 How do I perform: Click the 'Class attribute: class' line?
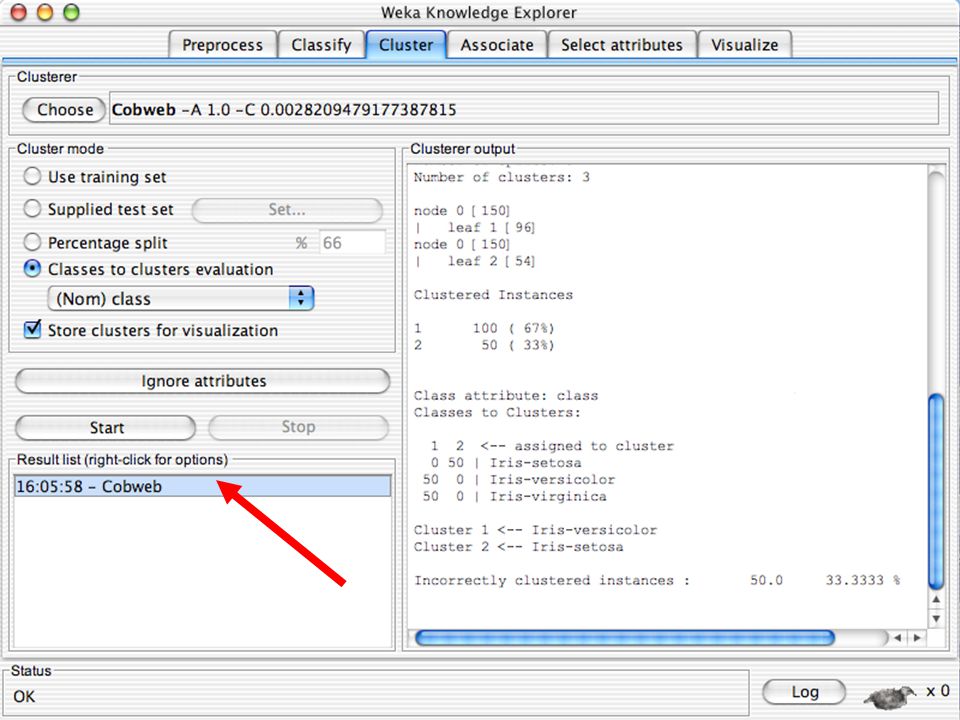[x=506, y=396]
